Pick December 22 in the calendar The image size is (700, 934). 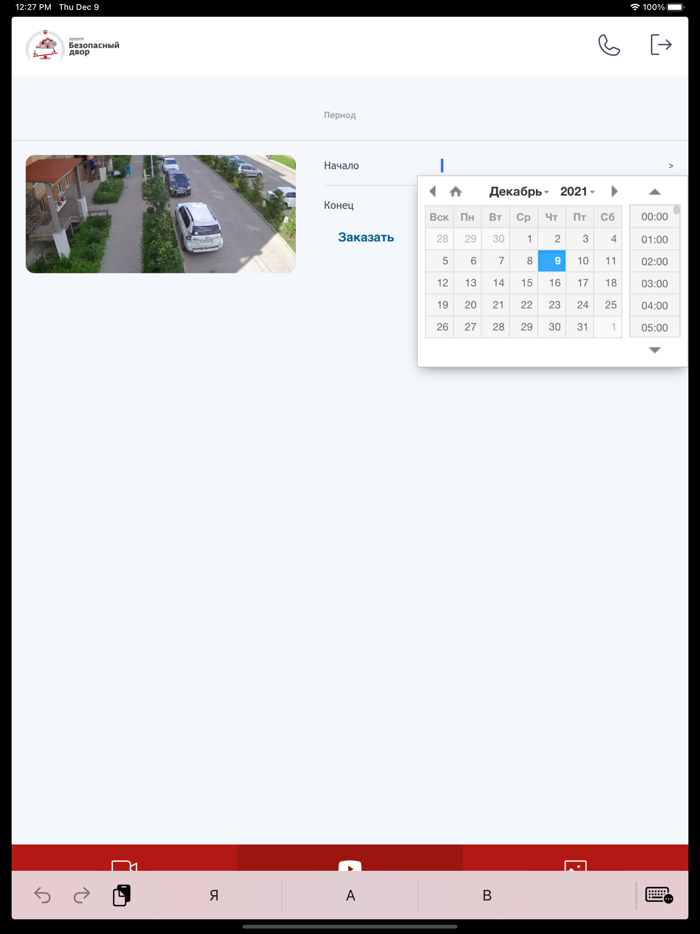tap(524, 305)
